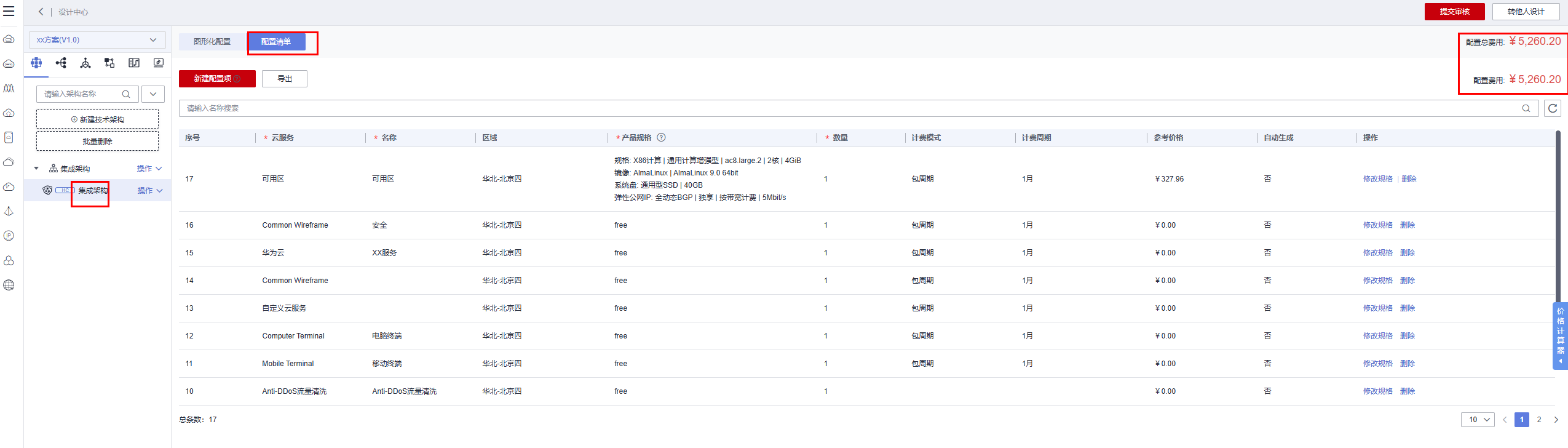This screenshot has height=448, width=1568.
Task: Click 新建配置项 button
Action: click(x=217, y=79)
